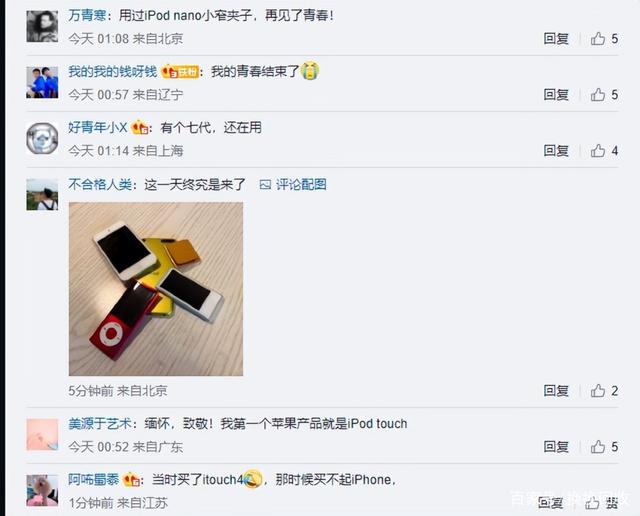Open 万青寒's profile avatar
Screen dimensions: 640x516
(x=42, y=27)
